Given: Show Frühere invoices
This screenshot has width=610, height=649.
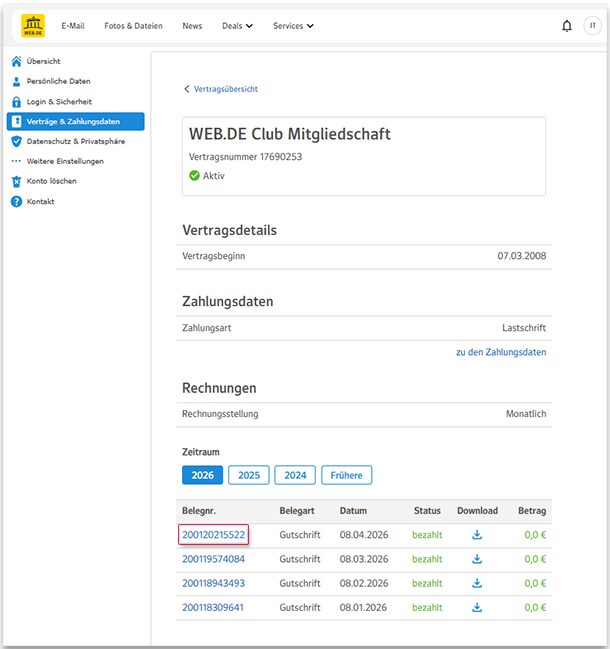Looking at the screenshot, I should pos(346,475).
